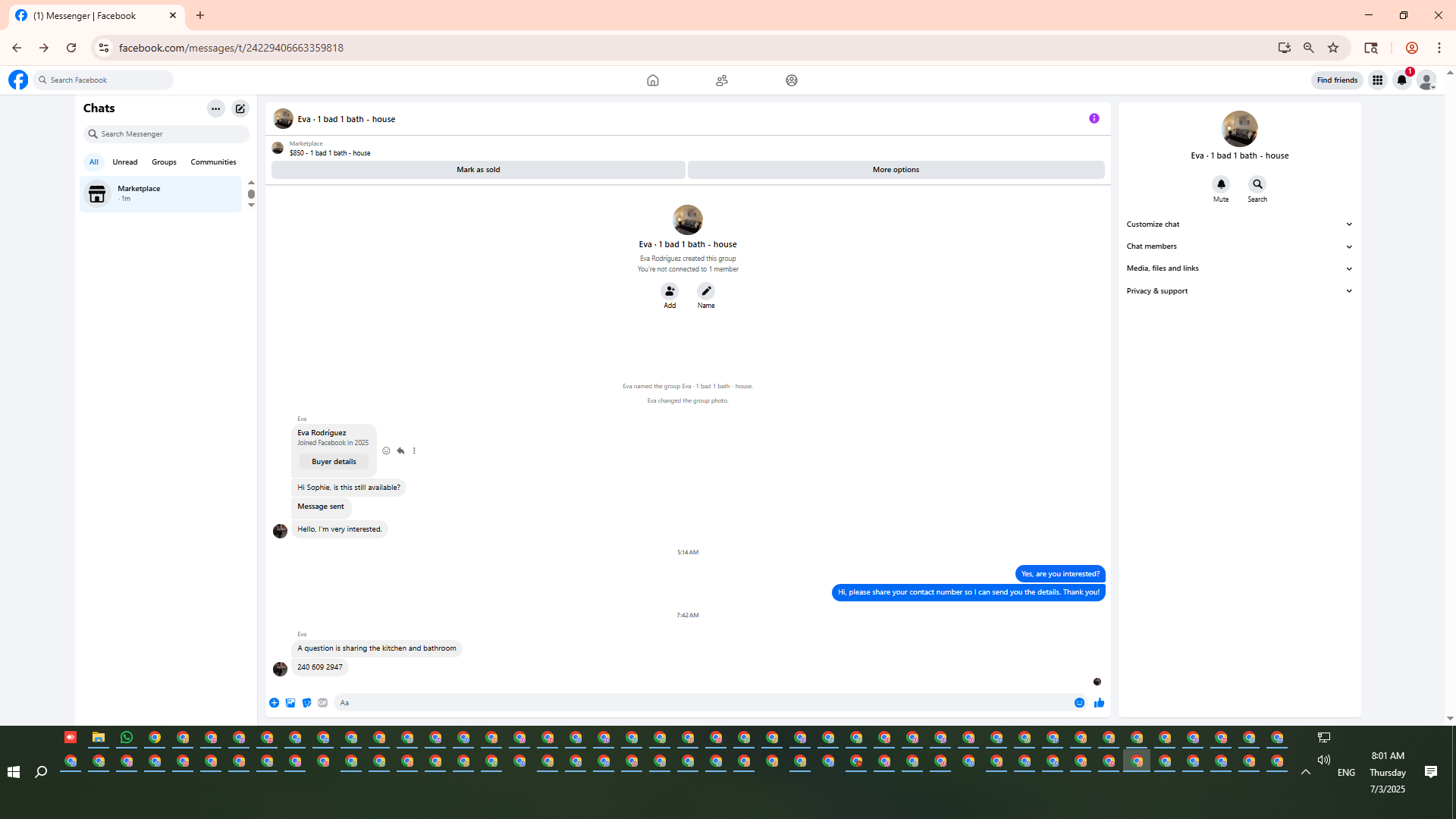Viewport: 1456px width, 819px height.
Task: Open the sticker chooser icon
Action: pos(306,703)
